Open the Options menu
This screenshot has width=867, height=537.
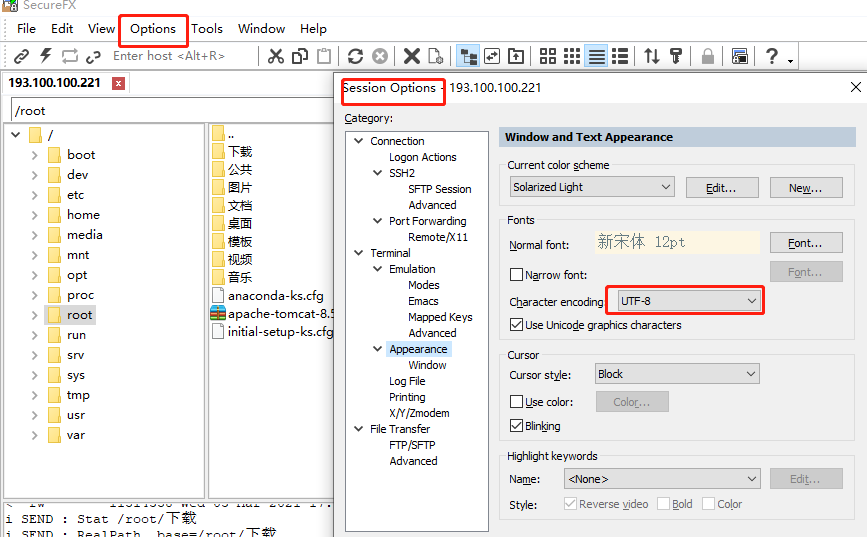click(x=153, y=29)
